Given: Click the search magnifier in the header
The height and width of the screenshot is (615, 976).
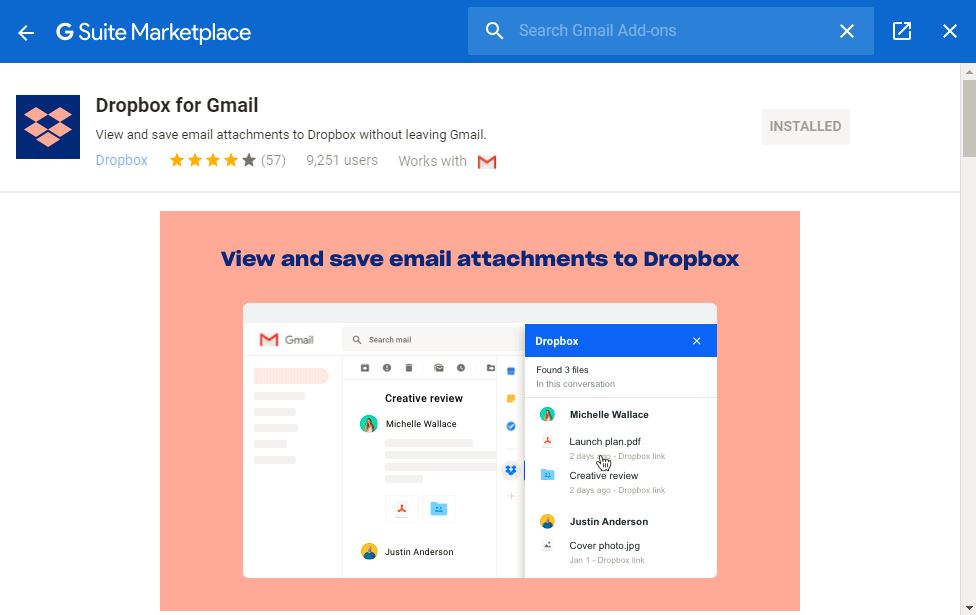Looking at the screenshot, I should 494,31.
